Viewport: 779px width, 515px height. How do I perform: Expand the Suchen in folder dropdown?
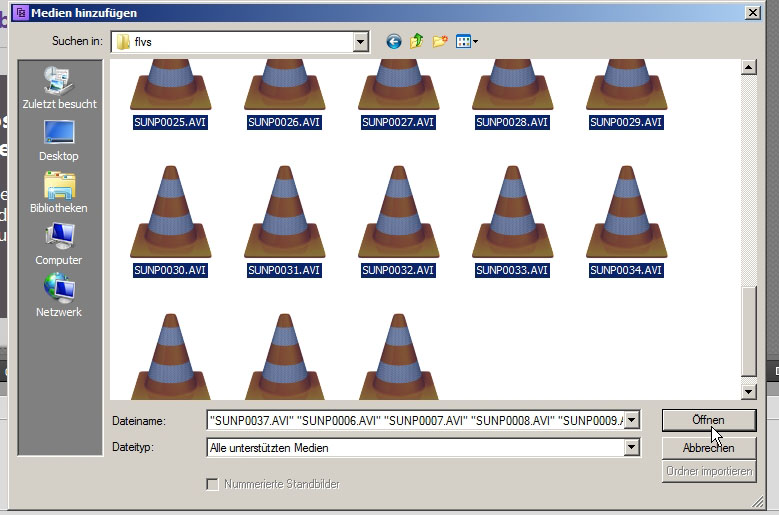click(x=361, y=42)
